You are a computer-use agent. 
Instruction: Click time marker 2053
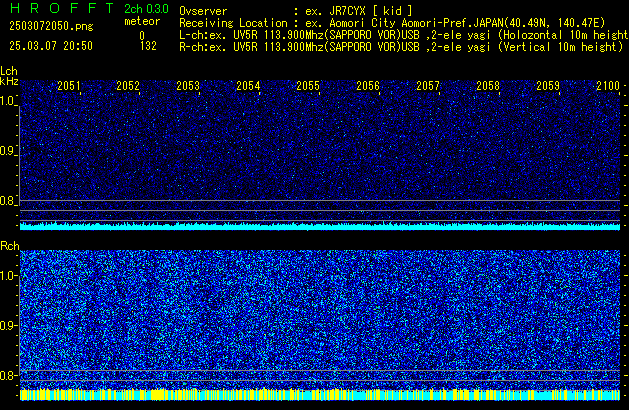188,86
